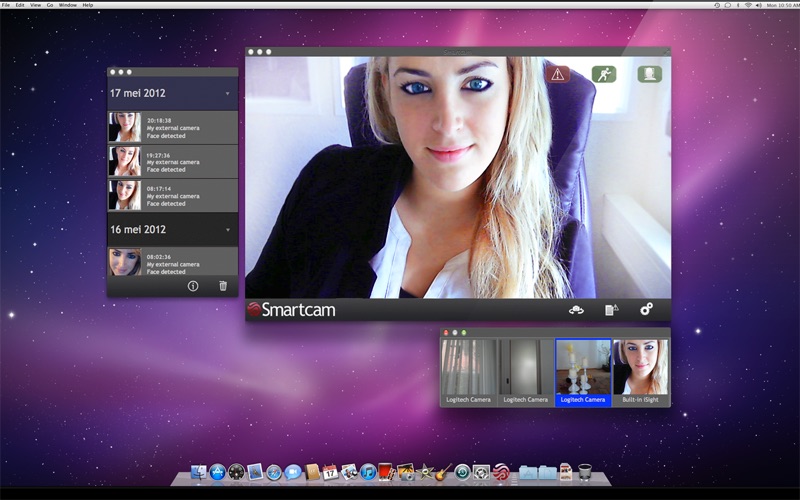The height and width of the screenshot is (500, 800).
Task: Switch to the Built-in iSight camera
Action: coord(641,371)
